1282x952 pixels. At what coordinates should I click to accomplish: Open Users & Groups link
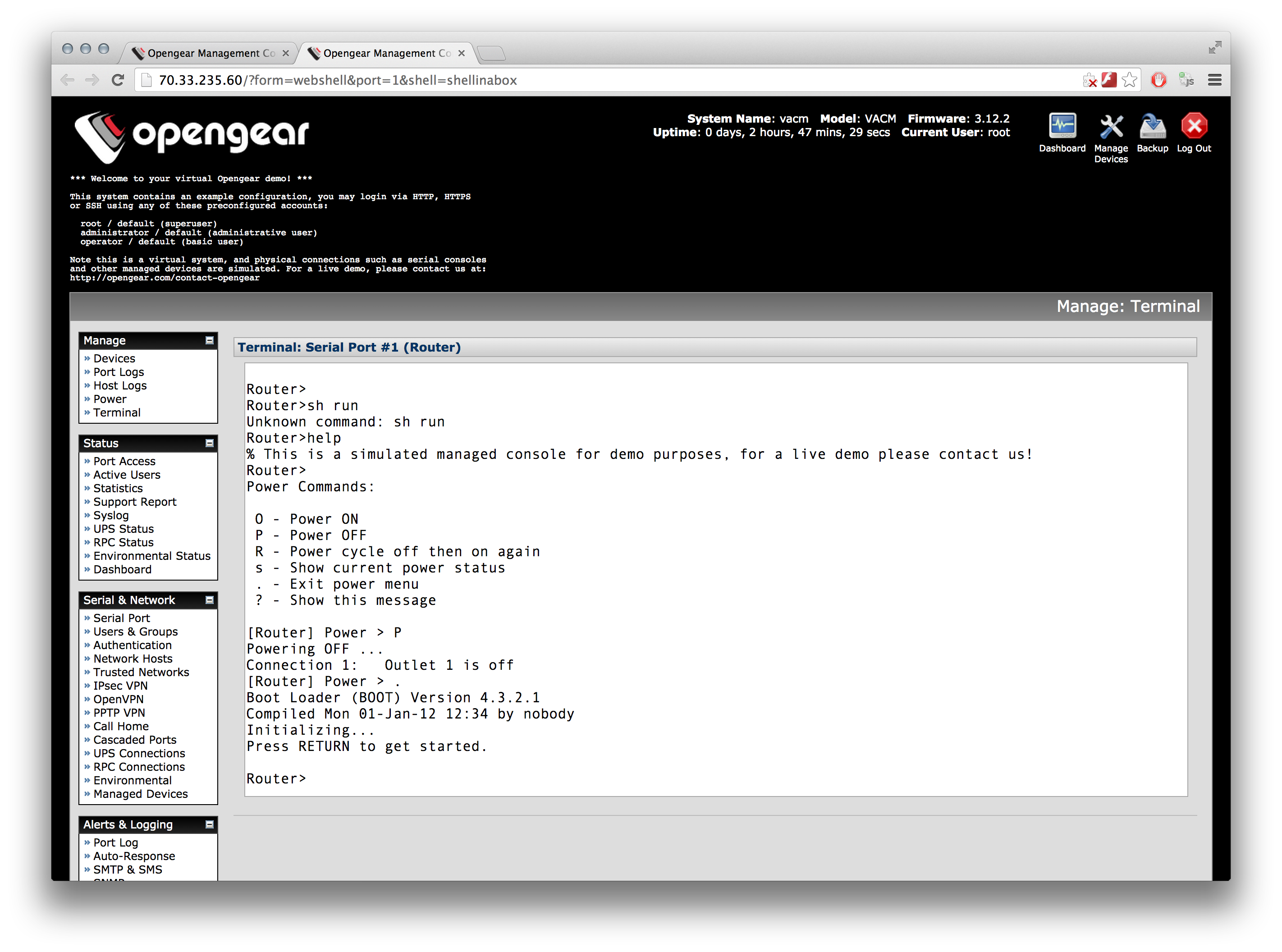pos(135,632)
